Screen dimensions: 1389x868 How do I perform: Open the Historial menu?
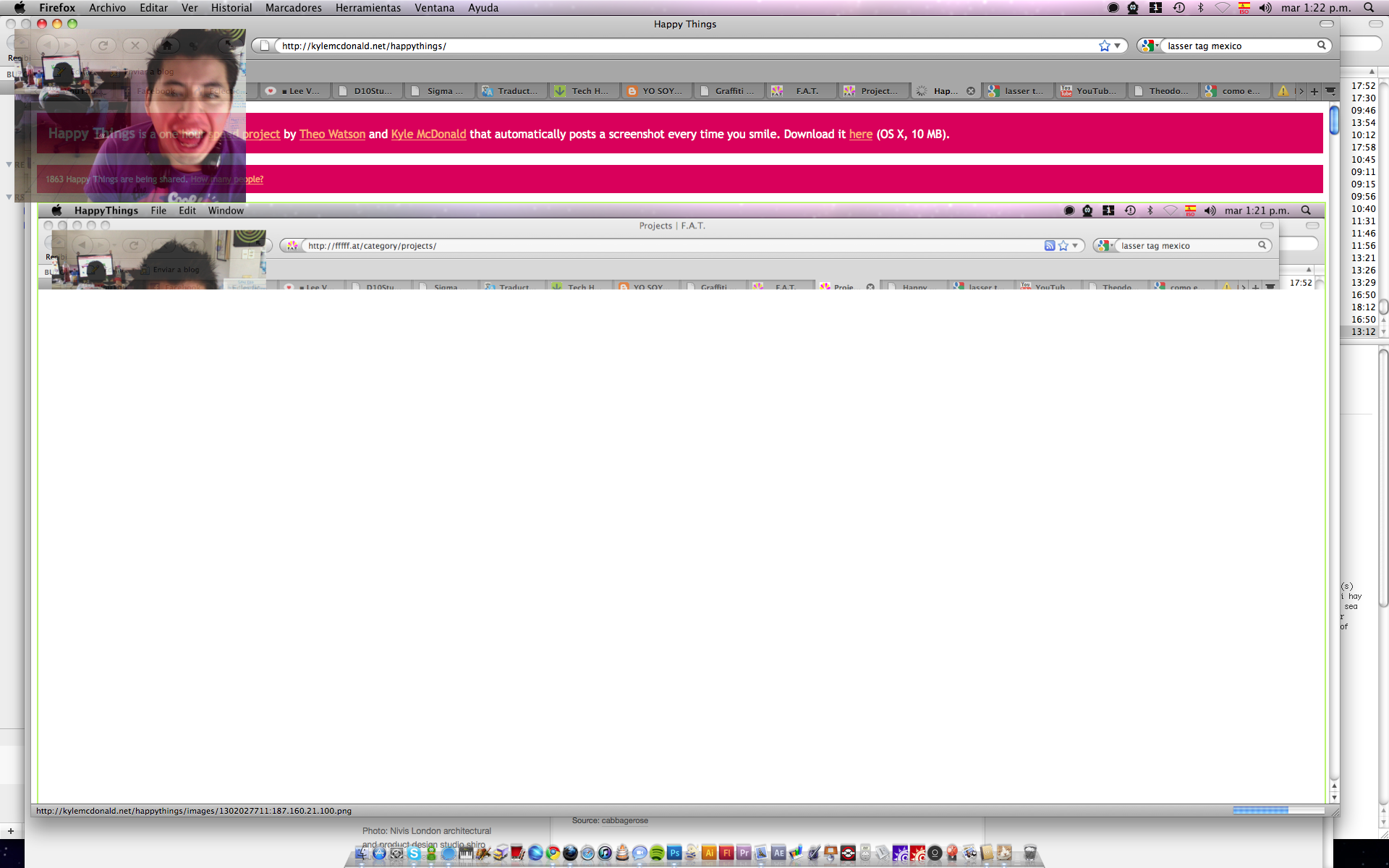231,8
